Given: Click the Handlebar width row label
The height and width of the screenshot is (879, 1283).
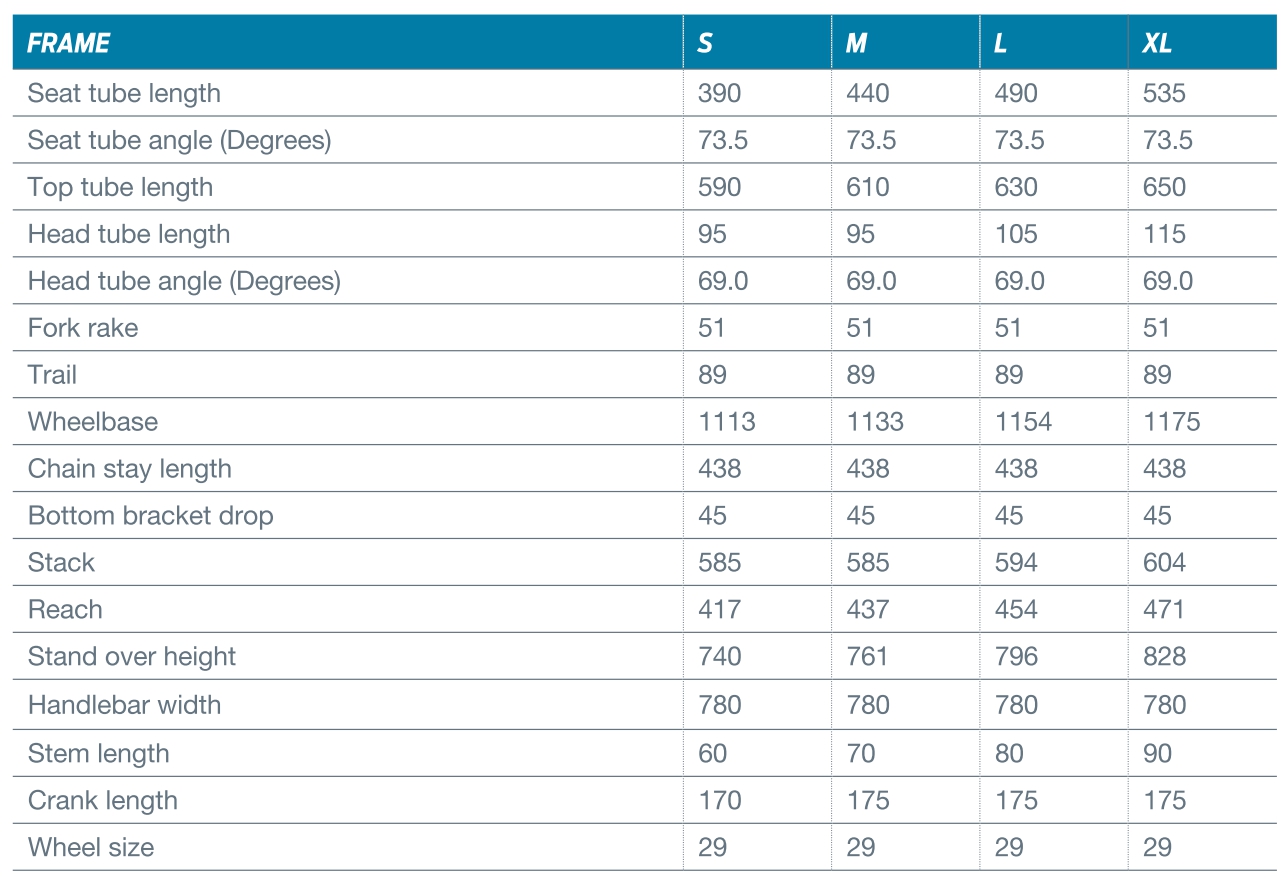Looking at the screenshot, I should point(124,705).
